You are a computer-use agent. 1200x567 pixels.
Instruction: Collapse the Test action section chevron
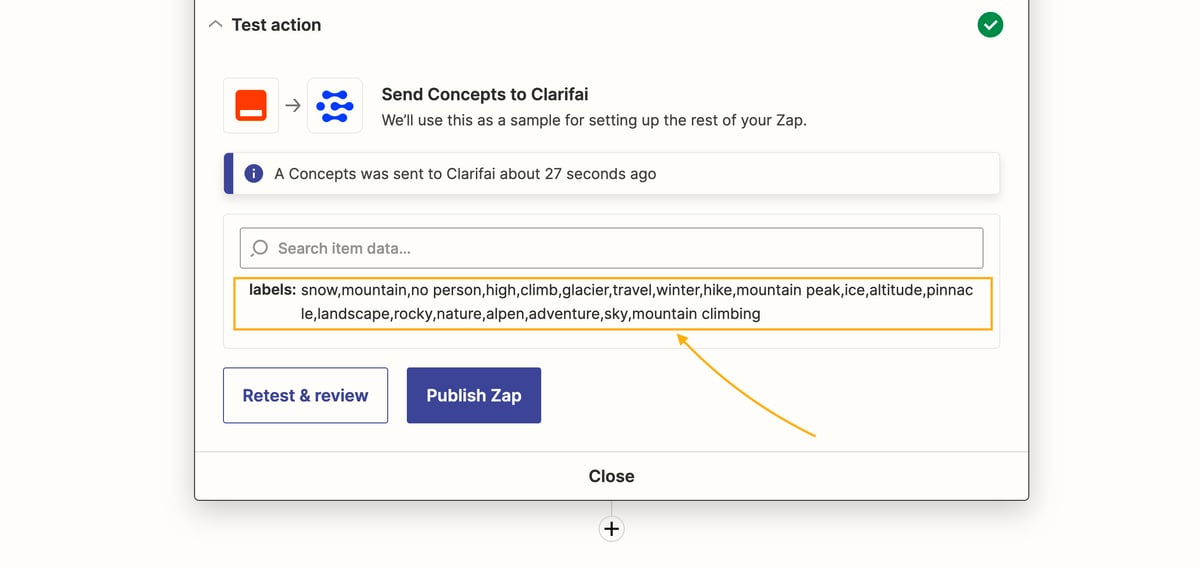(215, 25)
